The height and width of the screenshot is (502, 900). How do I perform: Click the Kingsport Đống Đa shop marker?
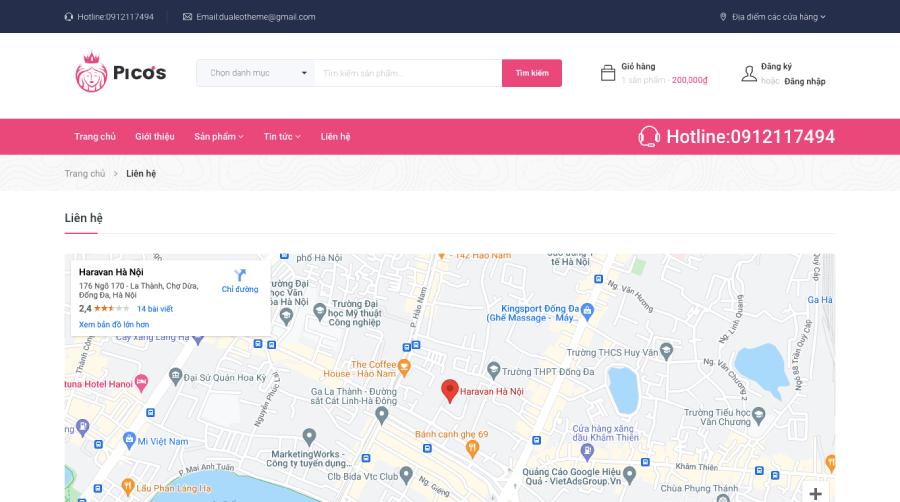(x=587, y=312)
